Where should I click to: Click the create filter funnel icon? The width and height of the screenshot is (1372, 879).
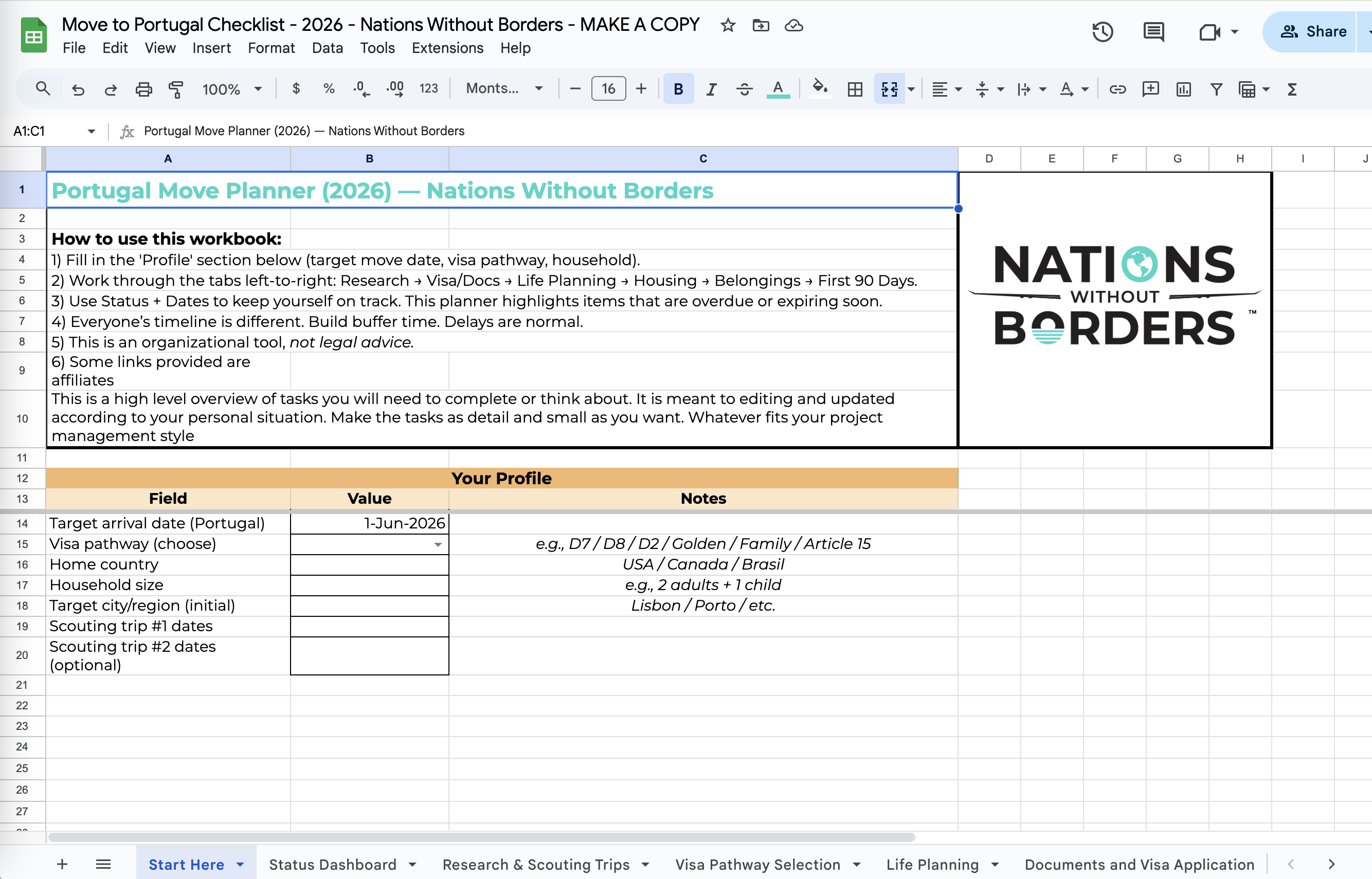point(1216,89)
